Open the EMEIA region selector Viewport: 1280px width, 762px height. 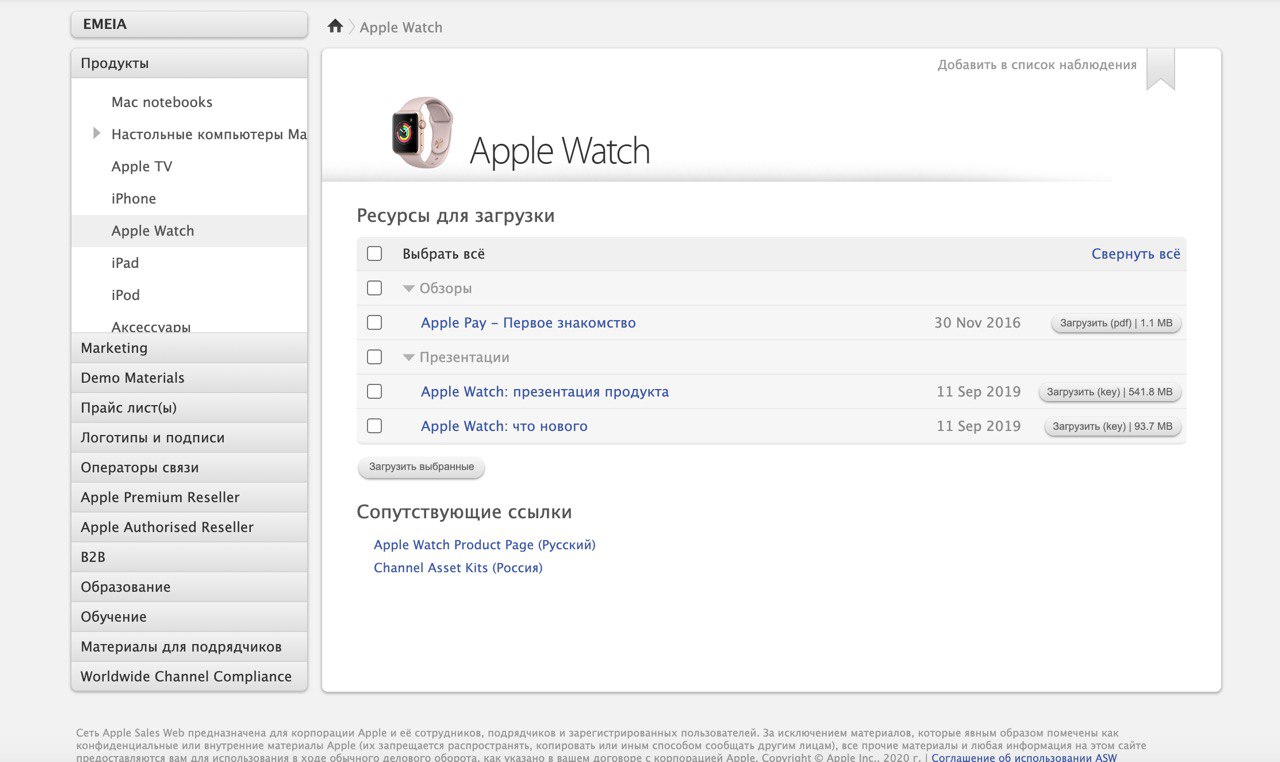click(x=189, y=24)
